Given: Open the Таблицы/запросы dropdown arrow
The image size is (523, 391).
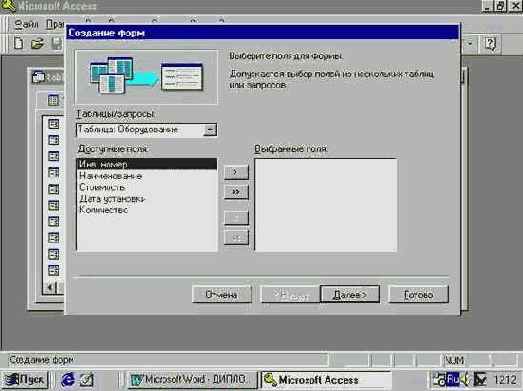Looking at the screenshot, I should [210, 130].
